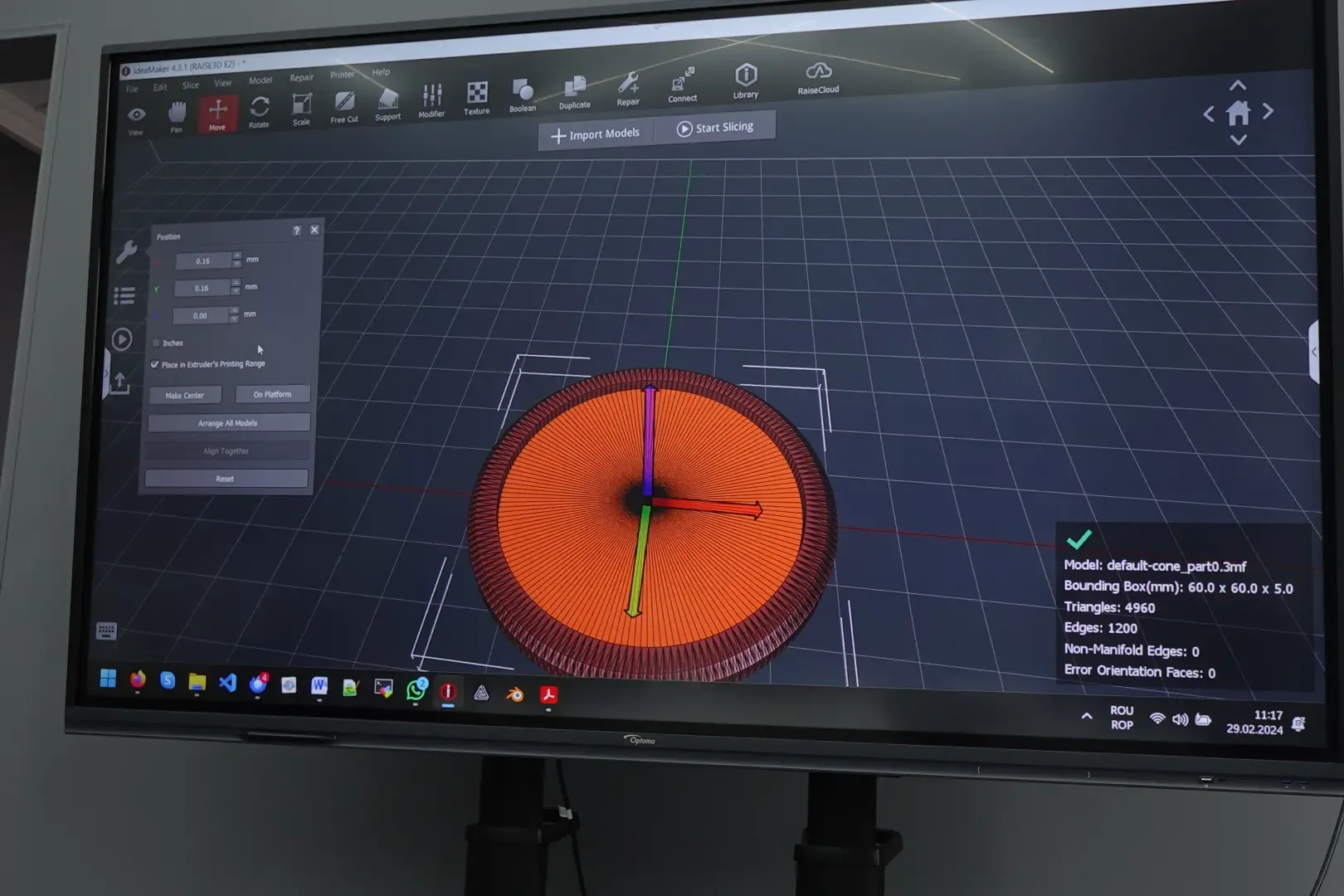The height and width of the screenshot is (896, 1344).
Task: Click the X position input field
Action: pyautogui.click(x=203, y=261)
